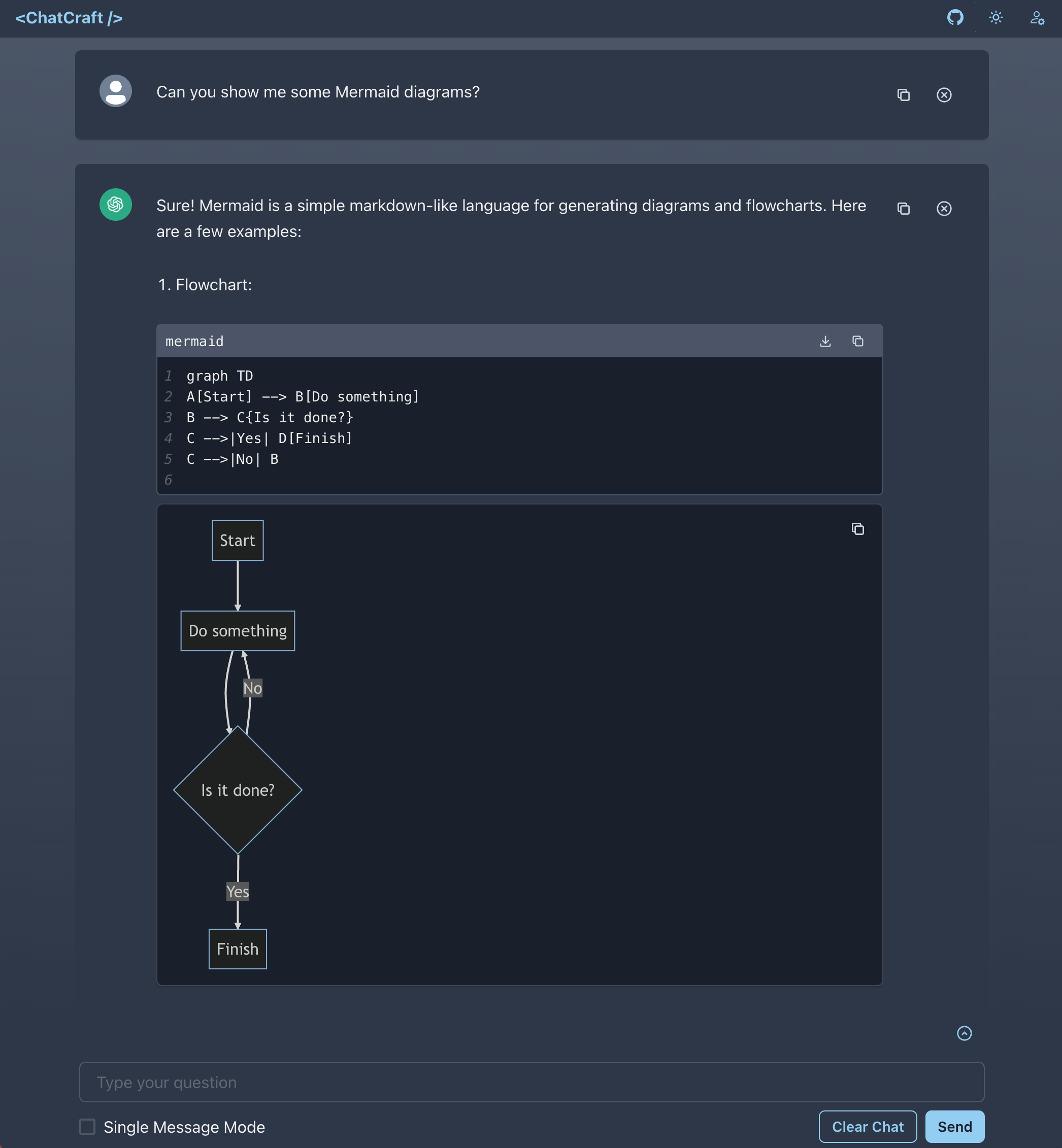Delete the user's Mermaid question message

pos(944,95)
